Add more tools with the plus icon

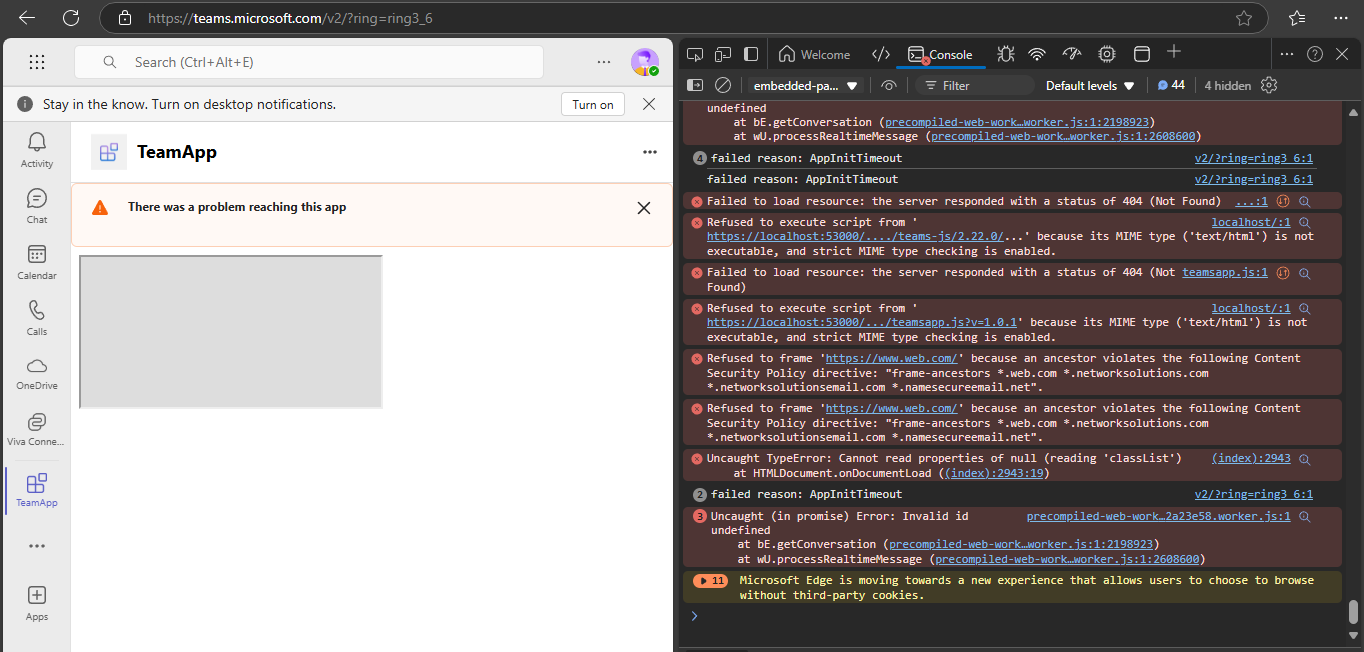click(1174, 52)
